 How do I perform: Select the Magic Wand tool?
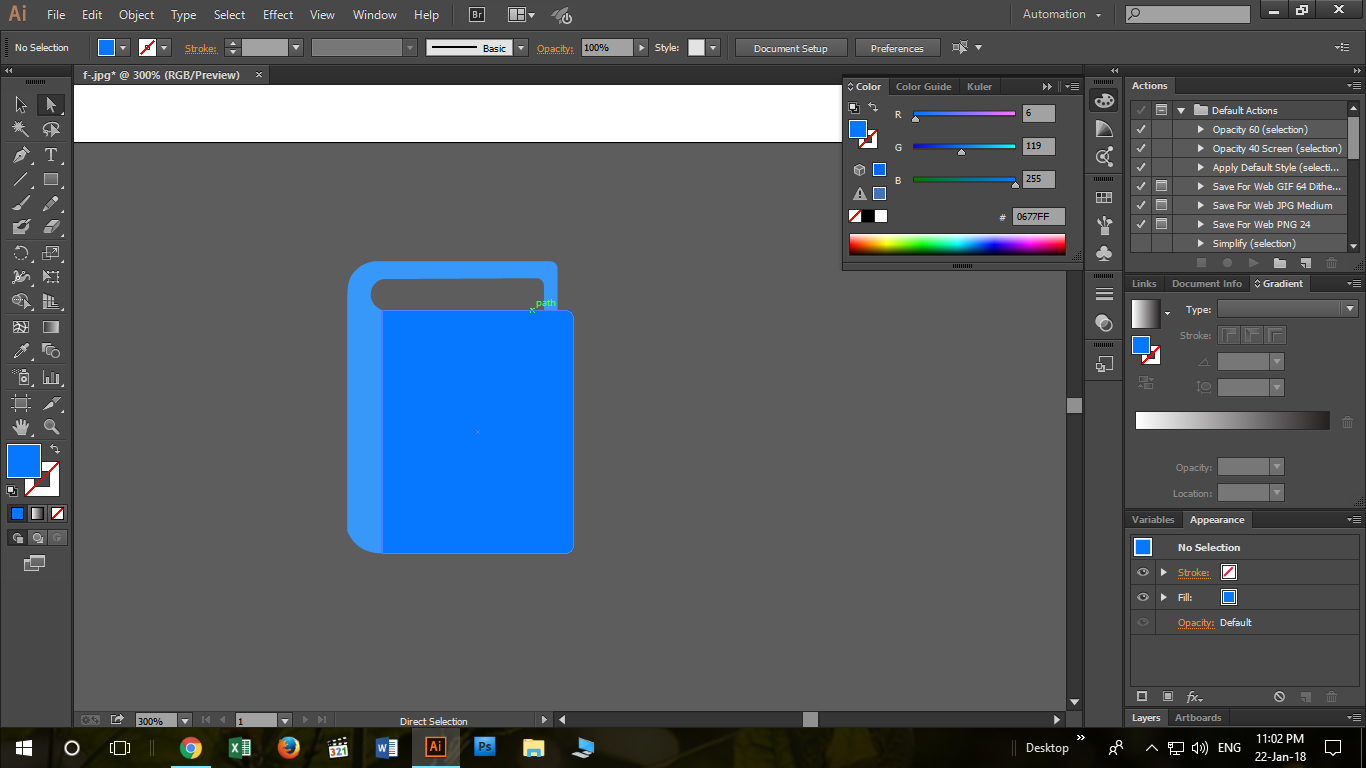tap(21, 130)
